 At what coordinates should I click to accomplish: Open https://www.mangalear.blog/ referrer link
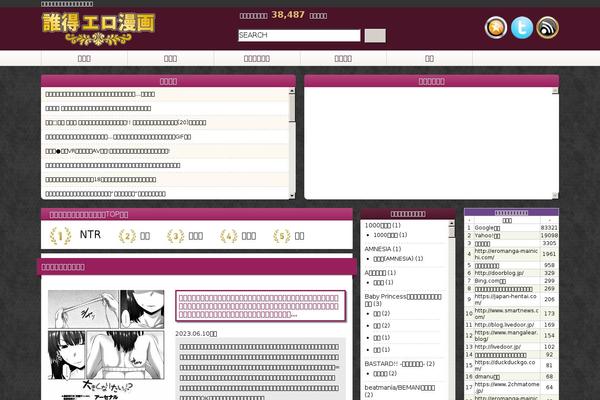click(x=506, y=336)
